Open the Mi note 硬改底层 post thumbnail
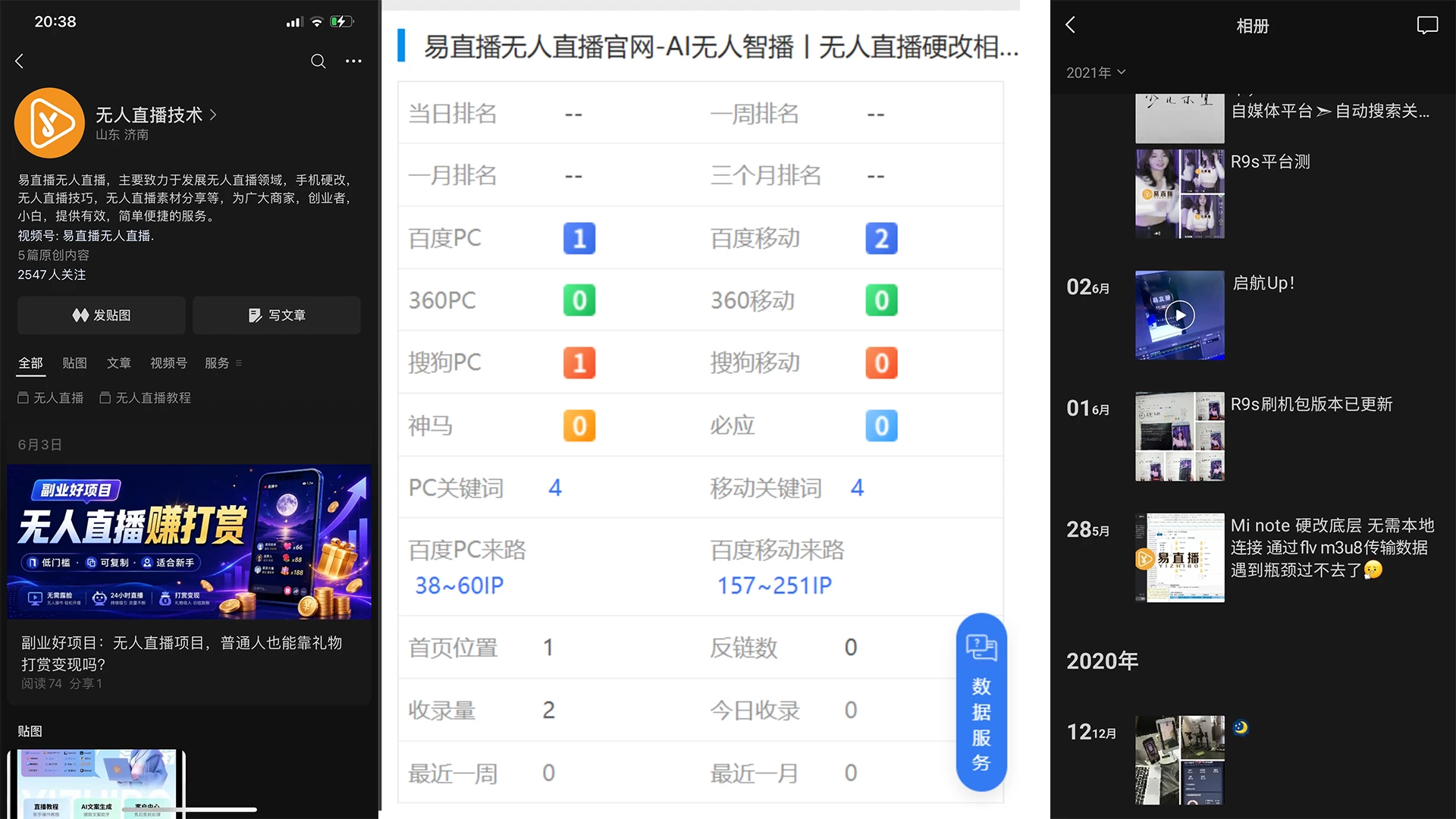The height and width of the screenshot is (819, 1456). pyautogui.click(x=1179, y=557)
